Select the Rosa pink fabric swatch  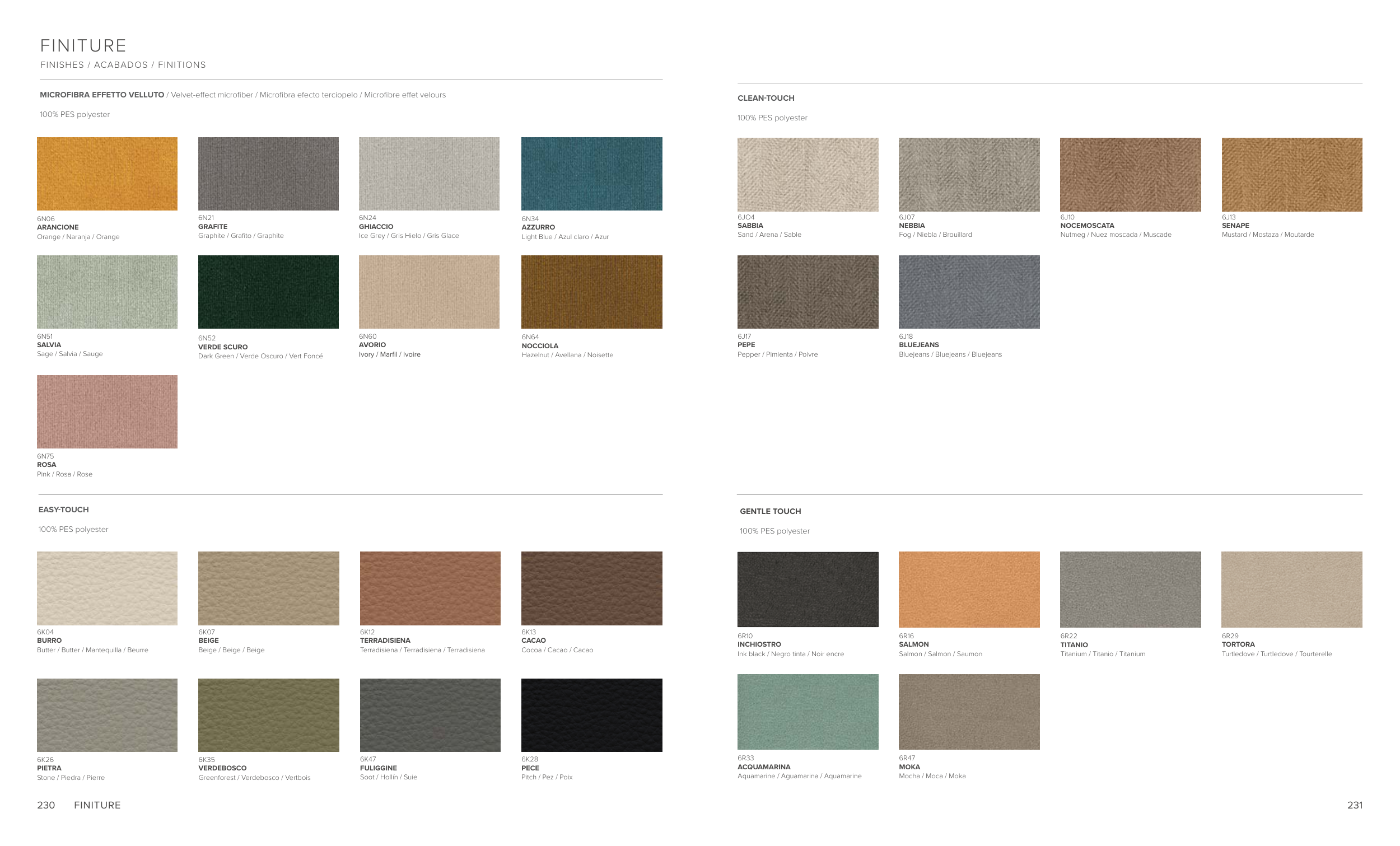click(x=107, y=412)
